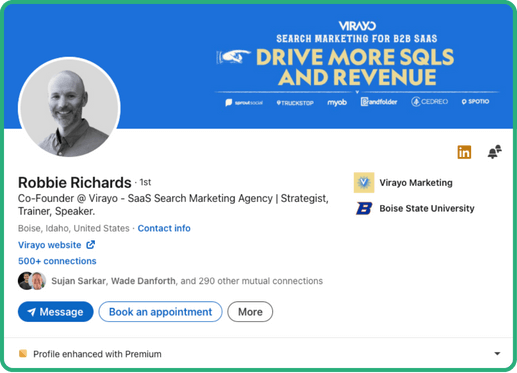Click the myob logo in the banner
This screenshot has height=373, width=517.
(x=337, y=102)
